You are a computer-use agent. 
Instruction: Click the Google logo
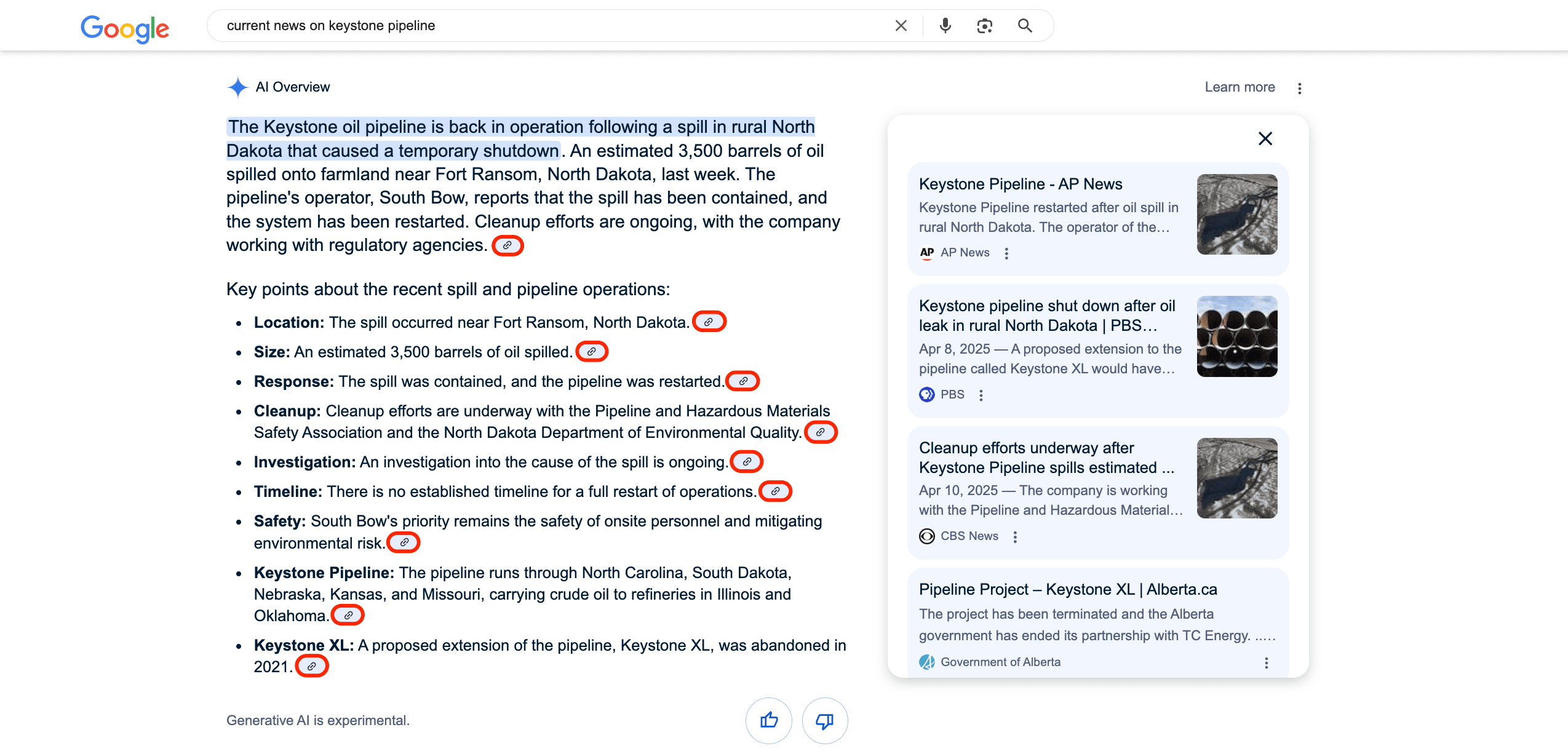[x=125, y=28]
